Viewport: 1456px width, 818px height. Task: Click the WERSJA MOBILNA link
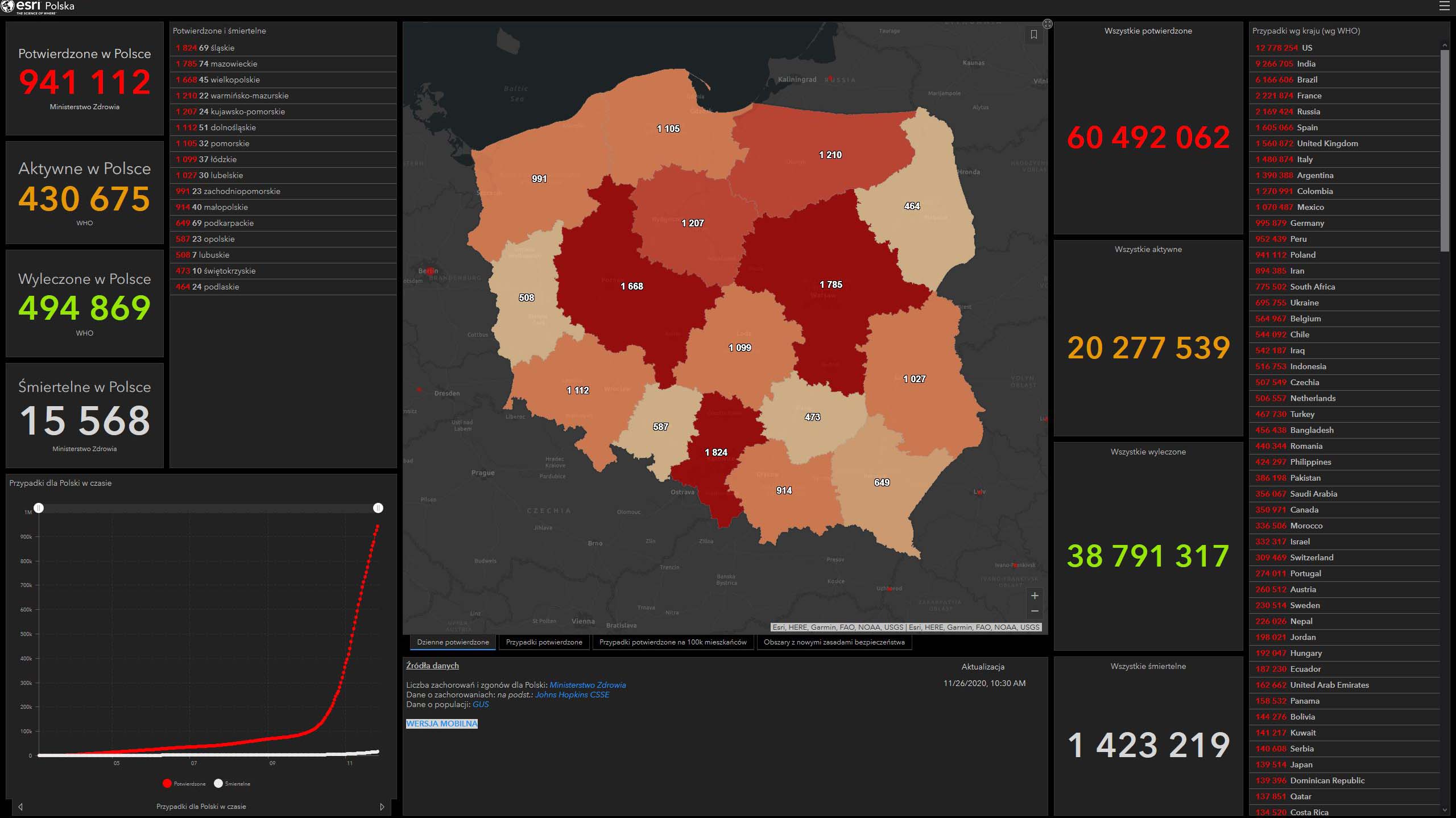pyautogui.click(x=441, y=724)
